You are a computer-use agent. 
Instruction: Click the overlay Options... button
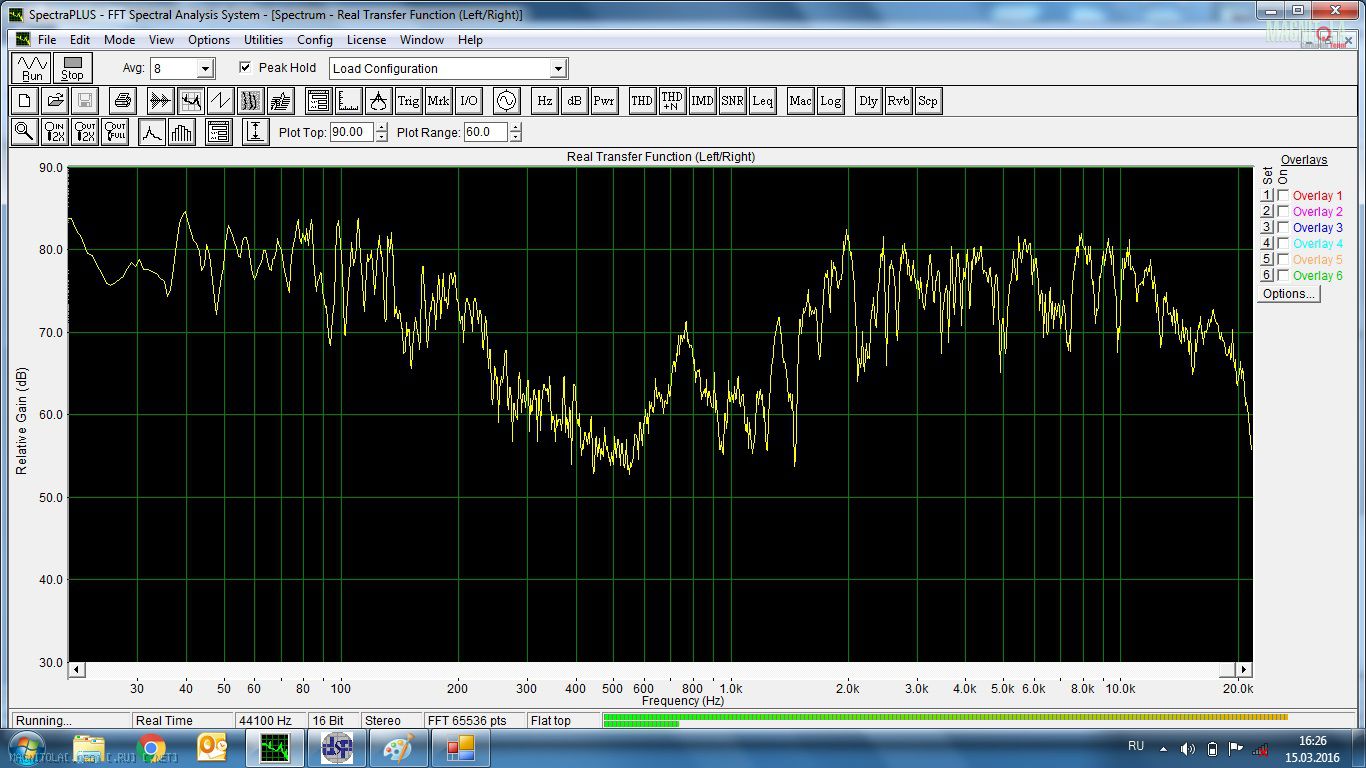[x=1289, y=294]
